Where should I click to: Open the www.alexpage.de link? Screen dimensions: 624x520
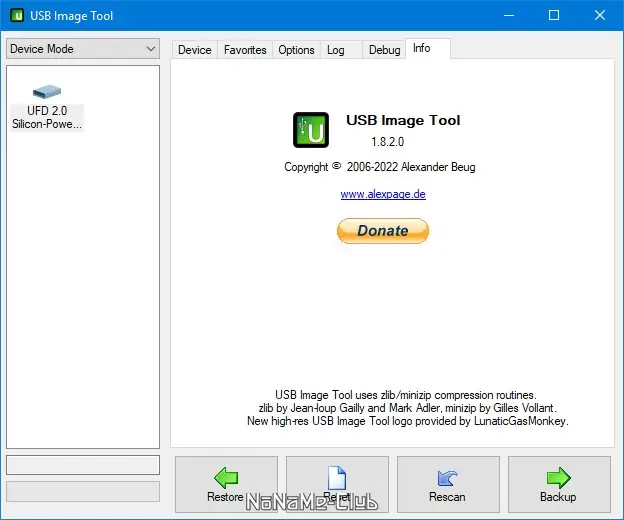[x=383, y=194]
